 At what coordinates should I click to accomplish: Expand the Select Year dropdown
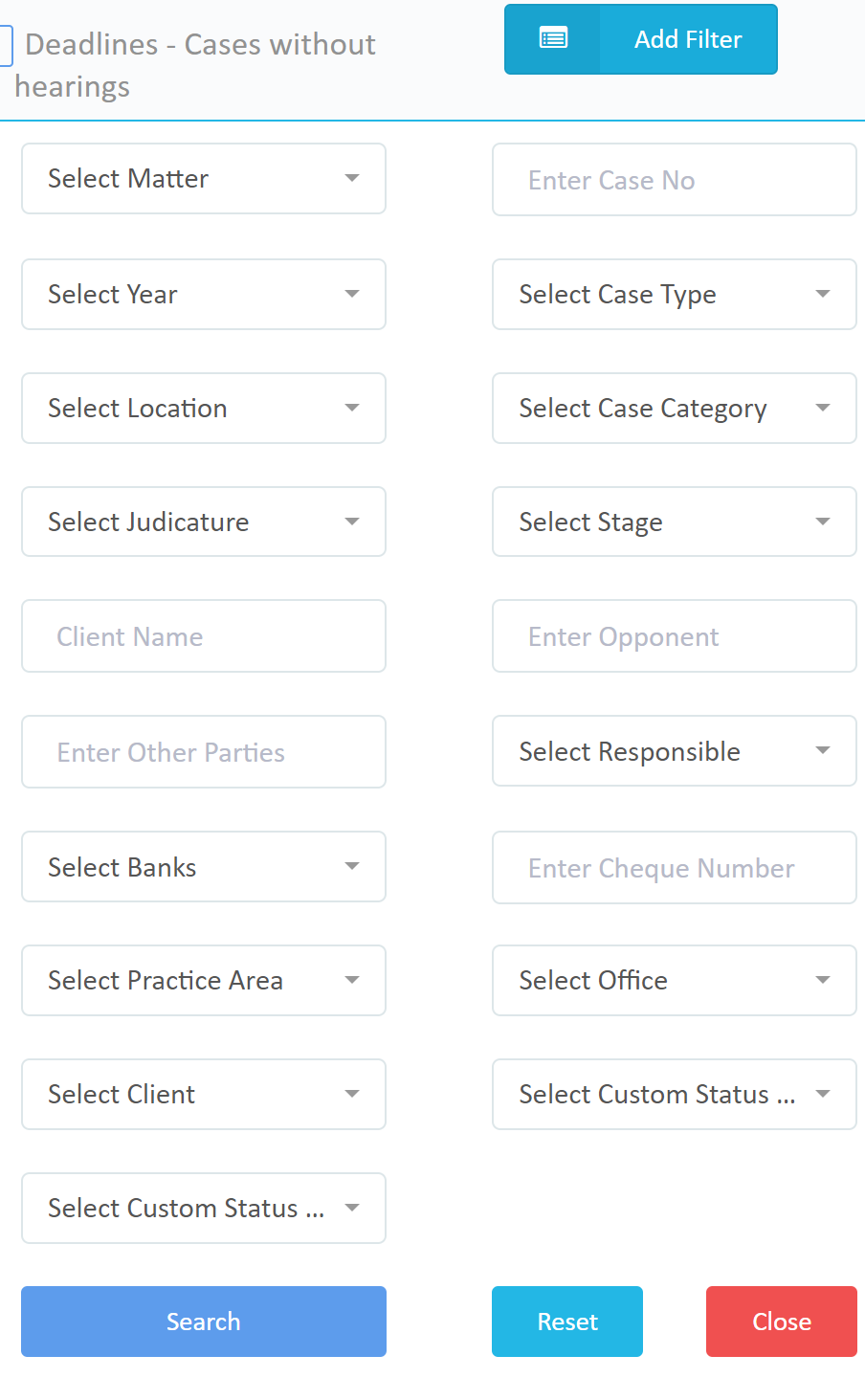[x=203, y=295]
